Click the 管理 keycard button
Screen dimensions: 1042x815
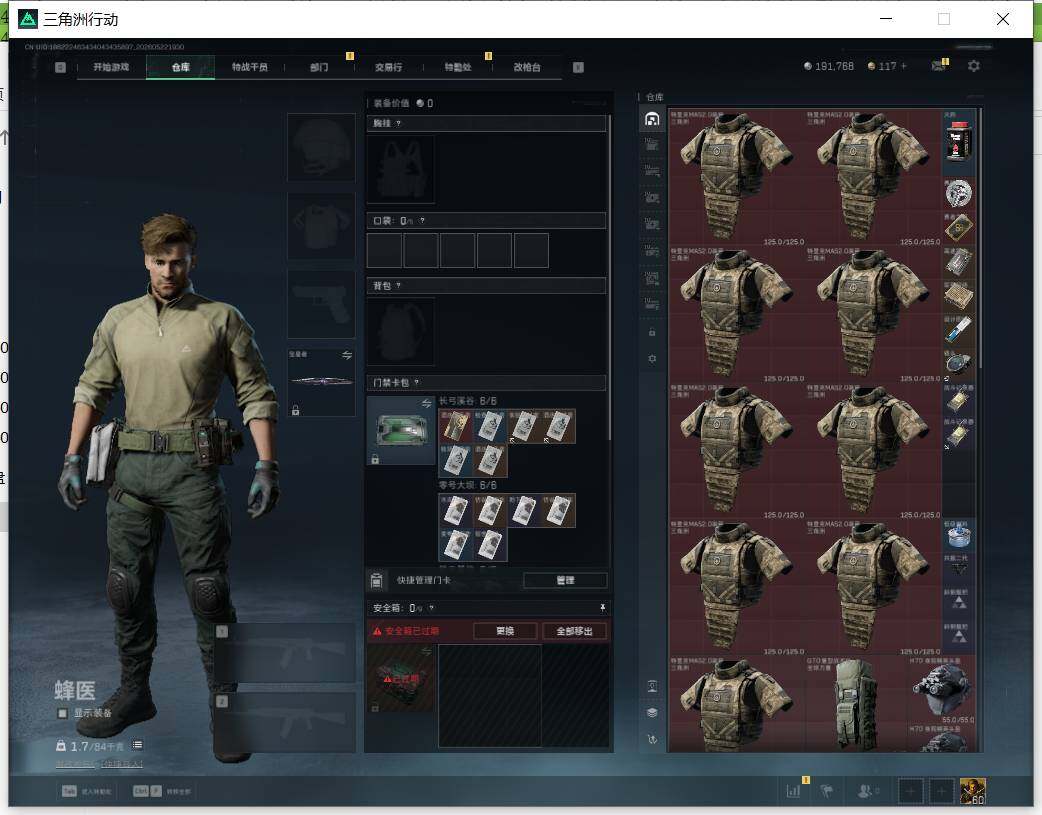[x=565, y=580]
